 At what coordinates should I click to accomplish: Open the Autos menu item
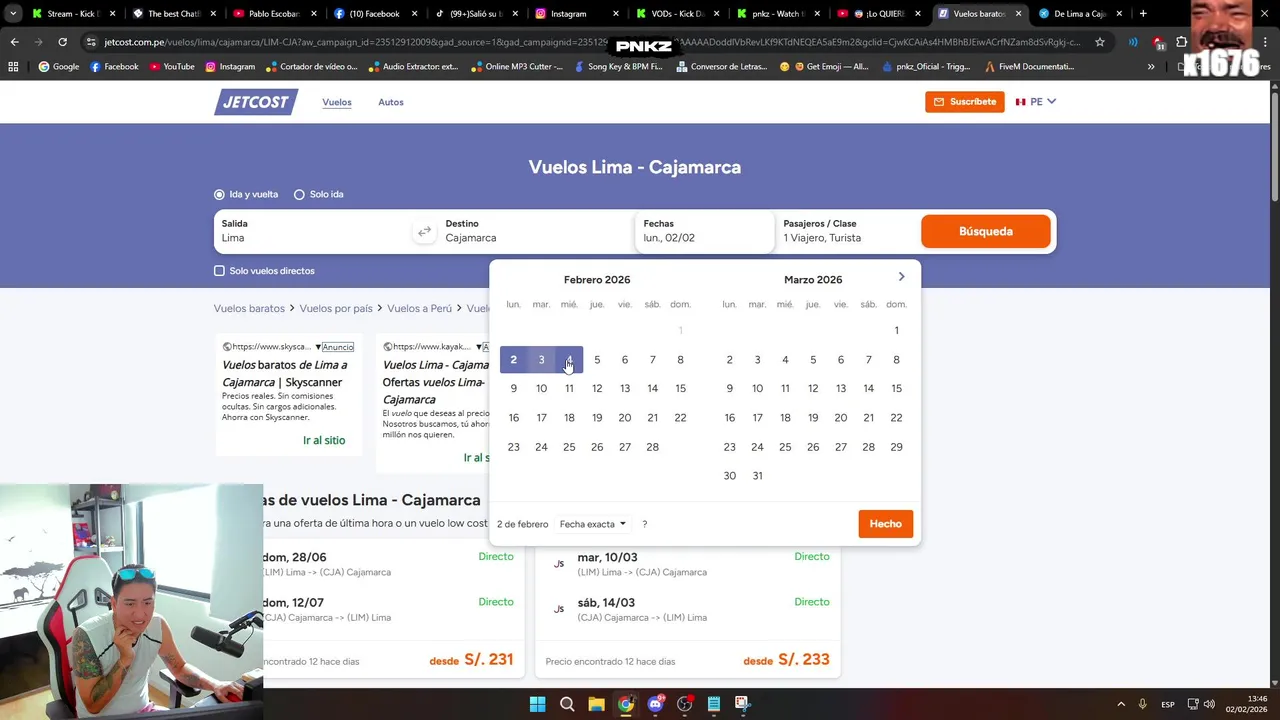click(391, 102)
